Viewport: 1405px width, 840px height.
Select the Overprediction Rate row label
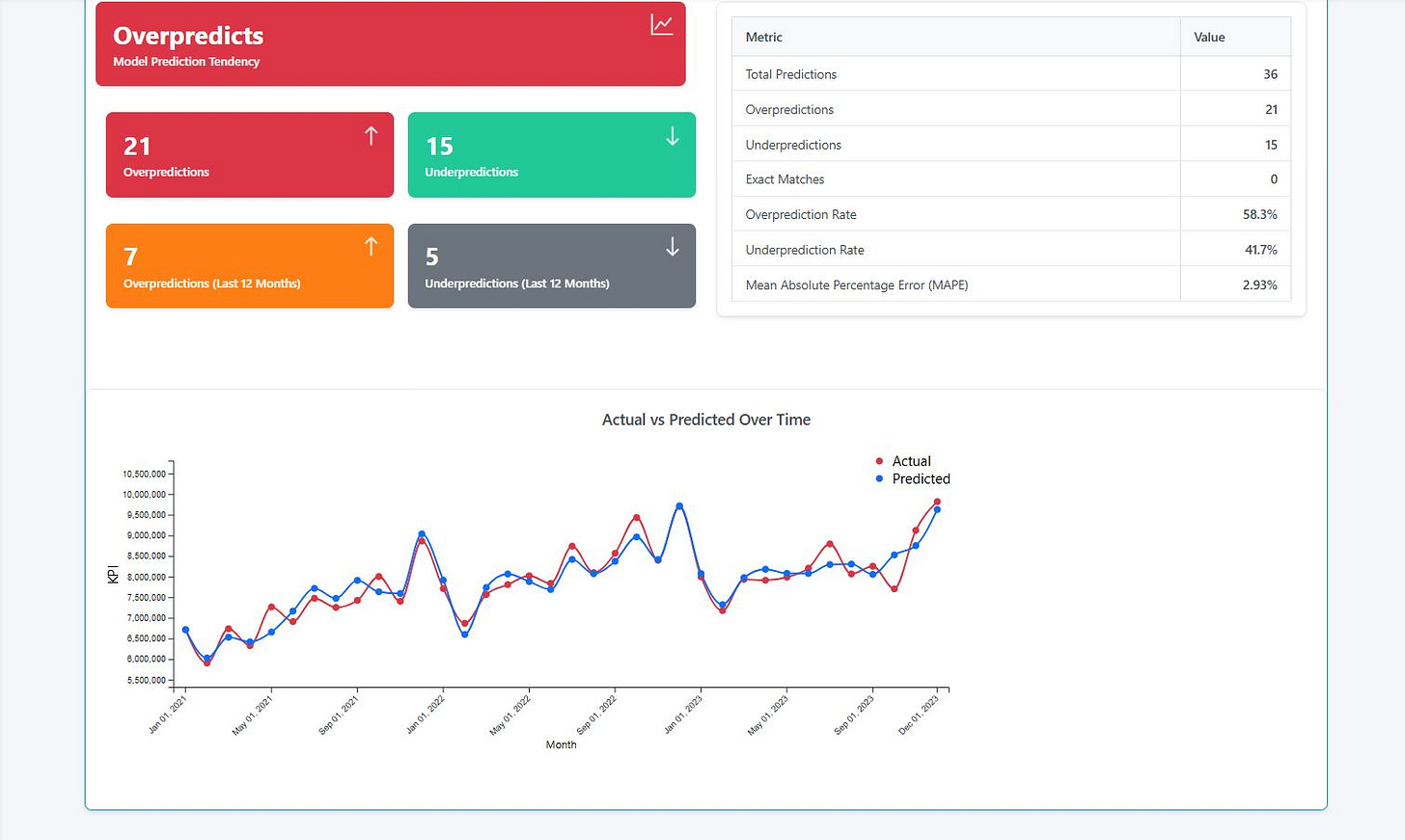[801, 215]
